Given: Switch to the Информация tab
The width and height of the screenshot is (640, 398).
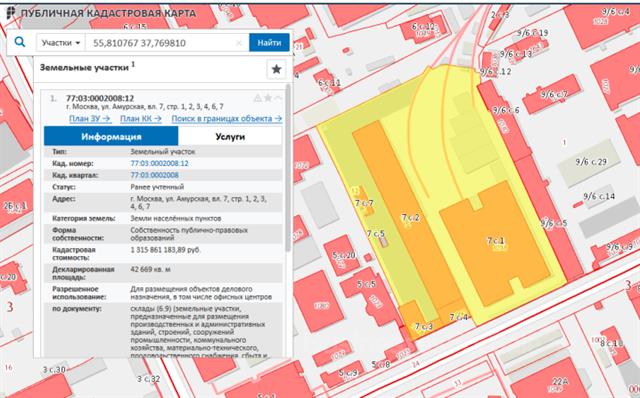Looking at the screenshot, I should pos(111,136).
